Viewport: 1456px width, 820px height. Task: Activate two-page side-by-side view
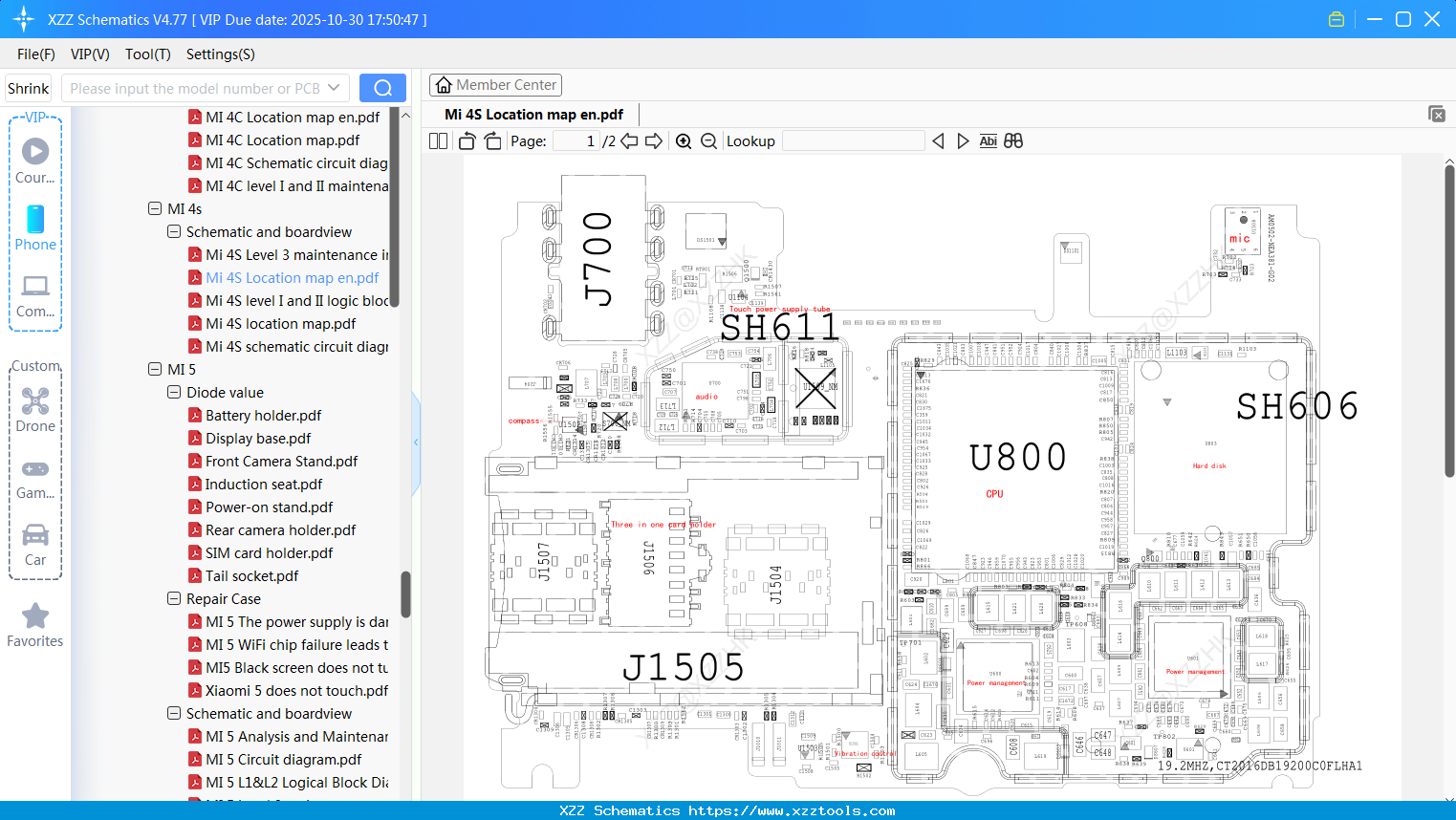coord(437,140)
